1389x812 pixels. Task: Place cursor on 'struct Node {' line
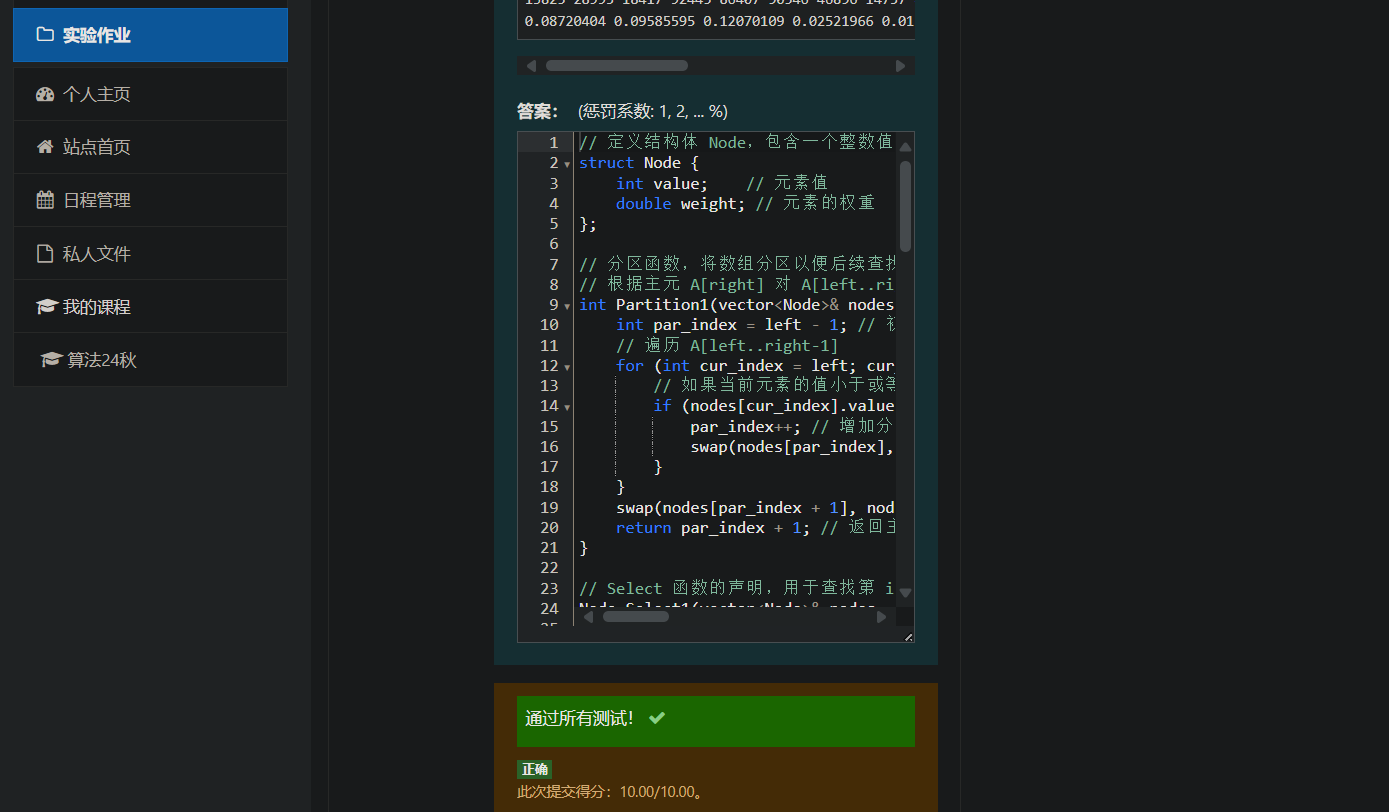pos(639,163)
